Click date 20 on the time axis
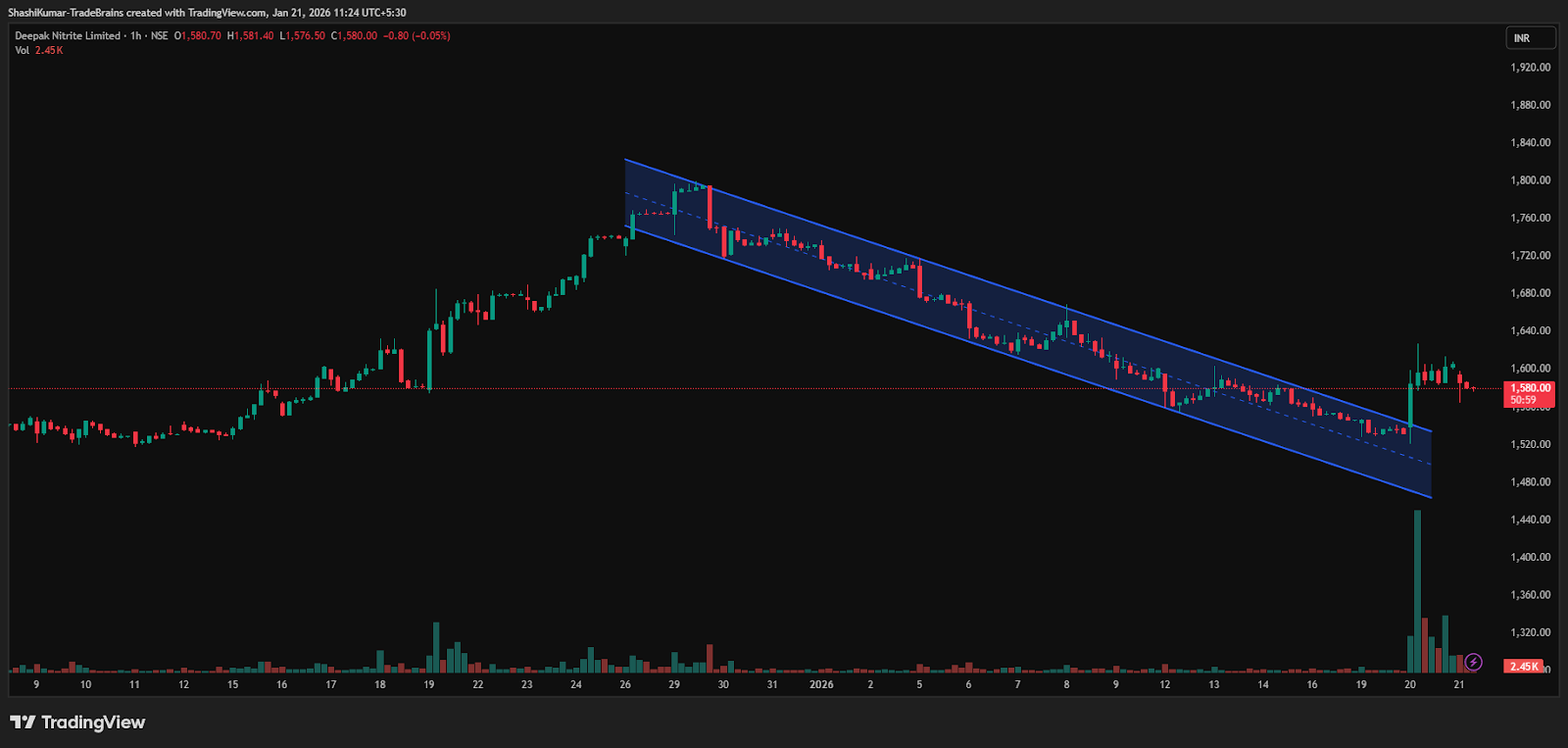The height and width of the screenshot is (748, 1568). click(x=1410, y=684)
